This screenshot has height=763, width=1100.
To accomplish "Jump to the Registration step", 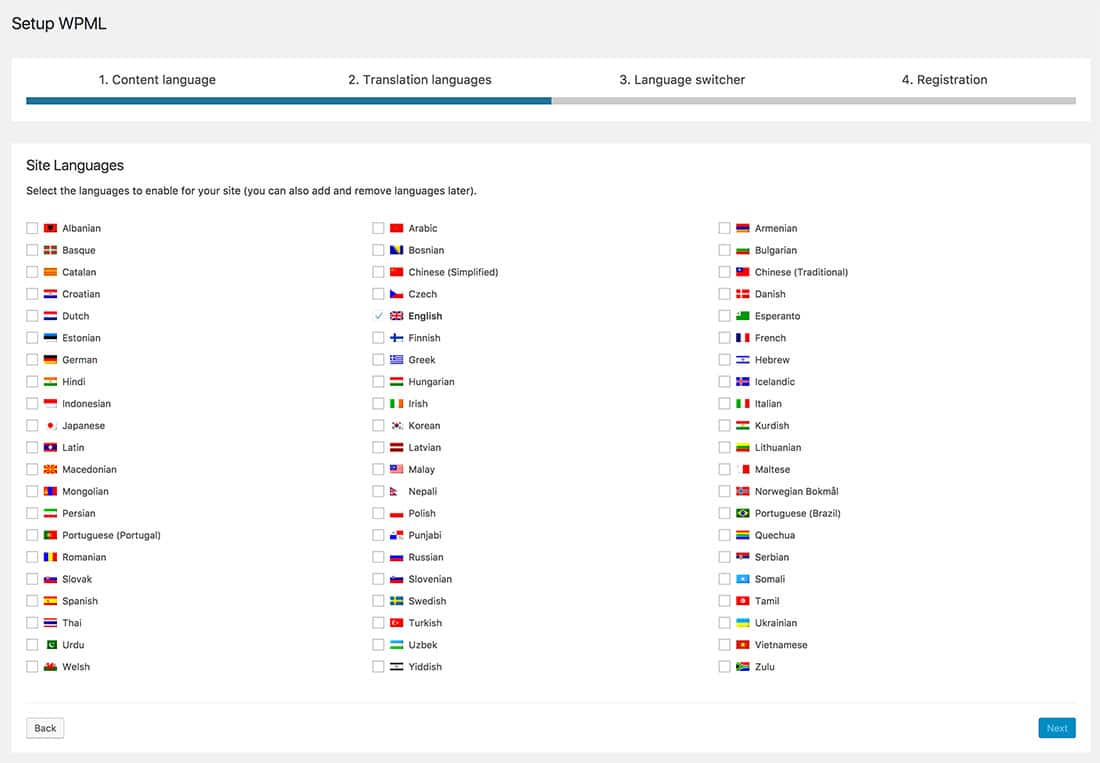I will click(944, 80).
